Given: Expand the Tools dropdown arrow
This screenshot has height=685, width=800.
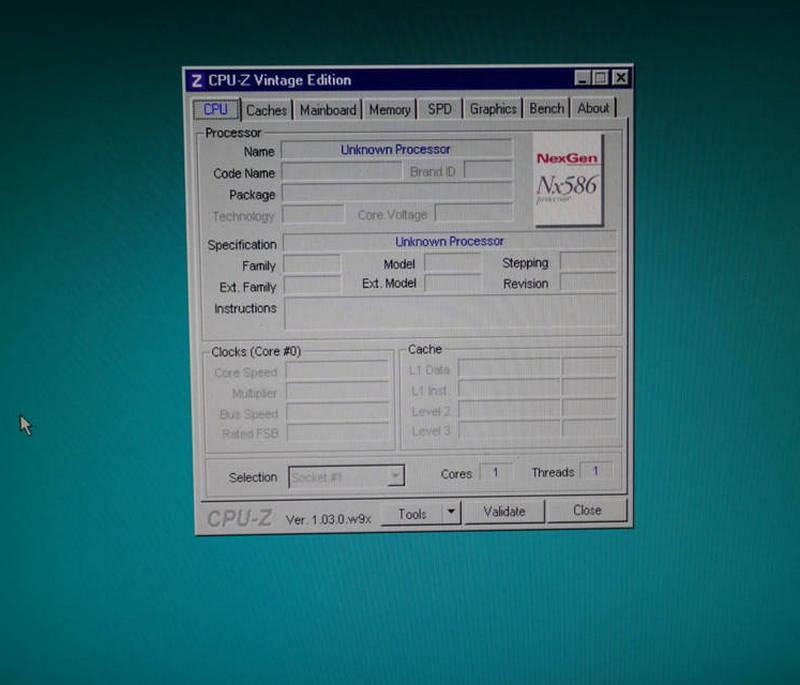Looking at the screenshot, I should [452, 512].
